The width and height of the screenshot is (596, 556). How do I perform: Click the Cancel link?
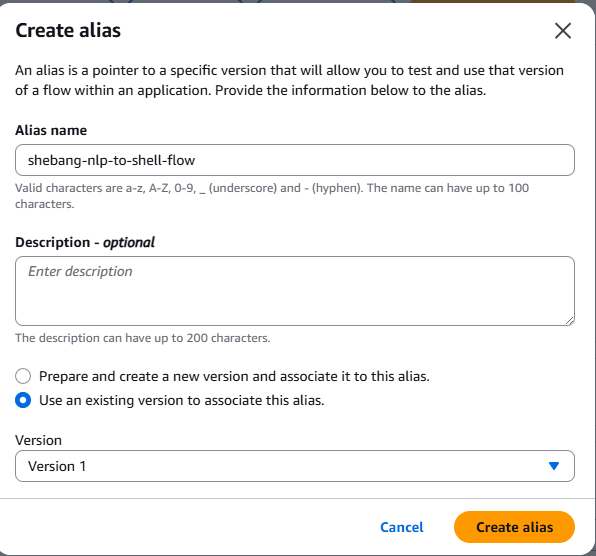pyautogui.click(x=402, y=527)
